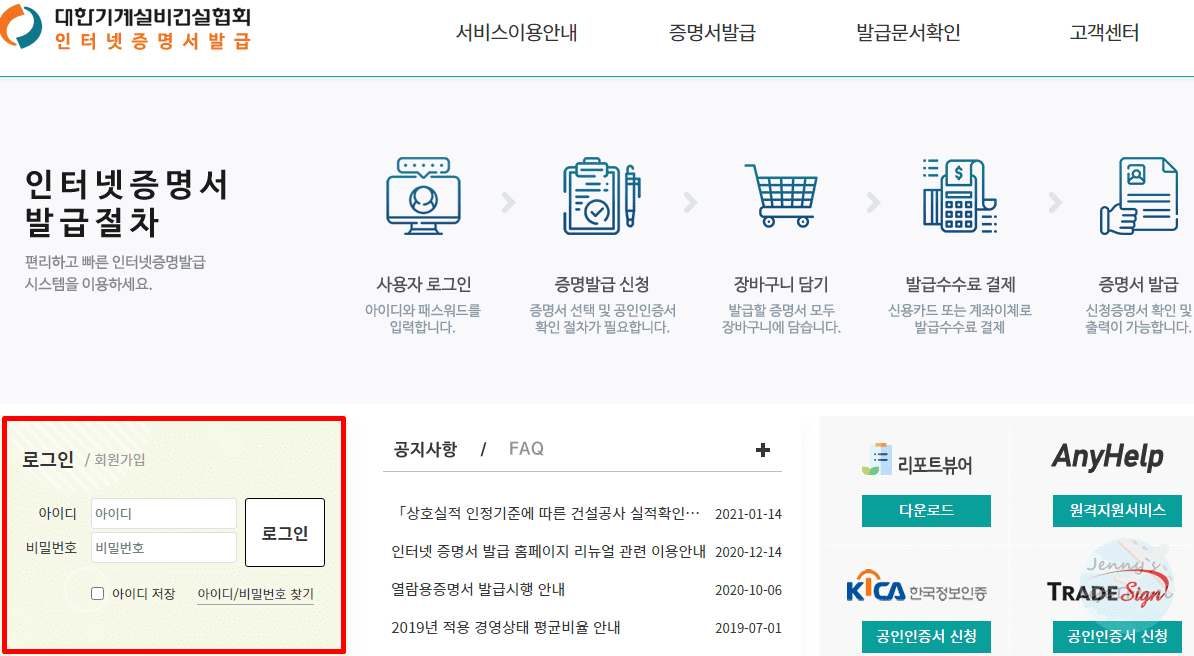The image size is (1194, 656).
Task: Click the 발급수수료 결제 step title
Action: coord(959,284)
